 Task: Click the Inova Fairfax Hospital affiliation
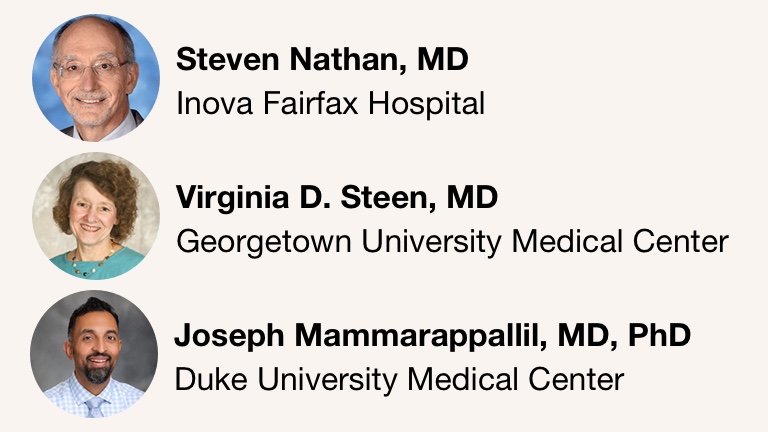(x=330, y=103)
